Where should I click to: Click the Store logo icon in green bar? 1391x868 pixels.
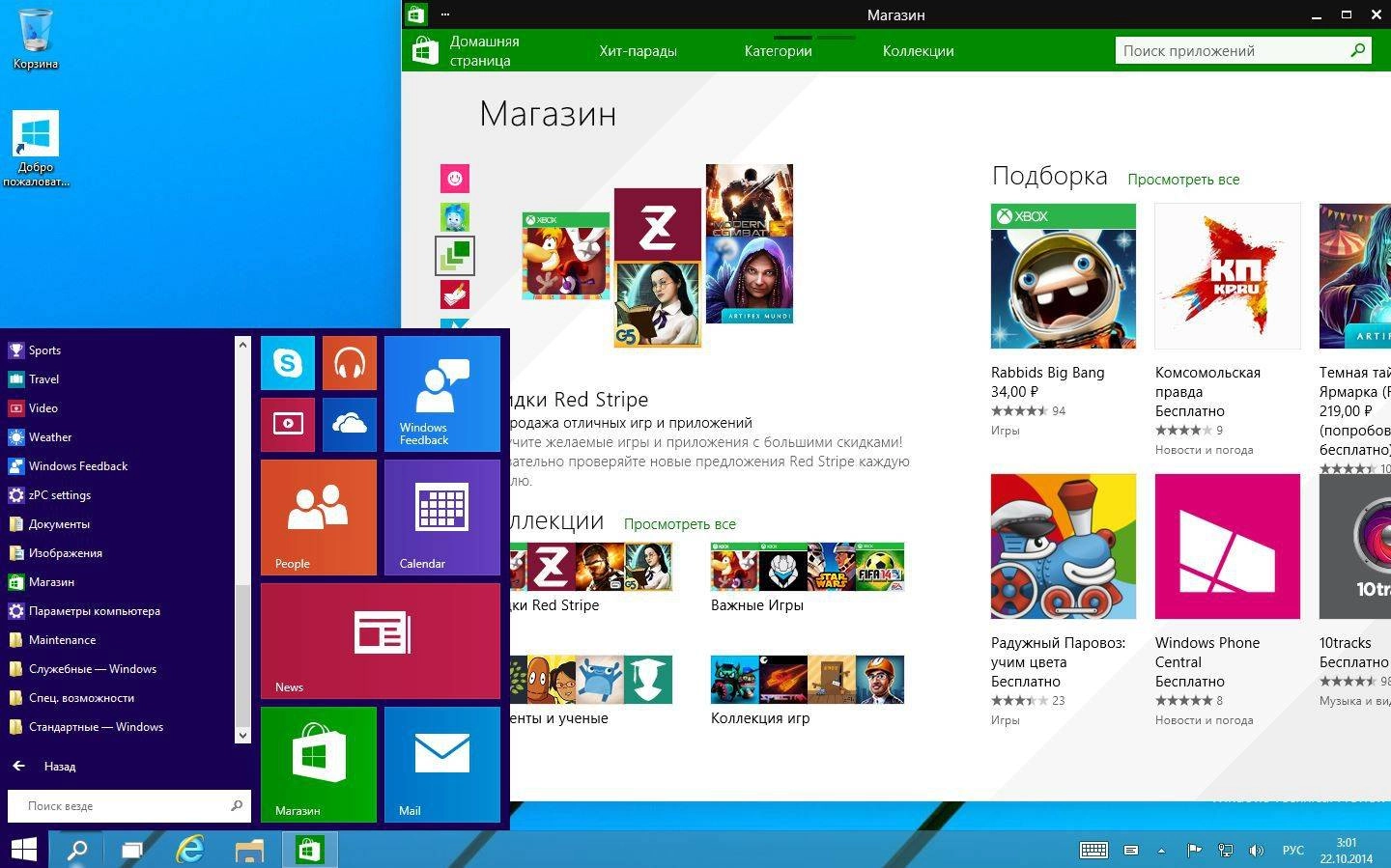point(425,50)
